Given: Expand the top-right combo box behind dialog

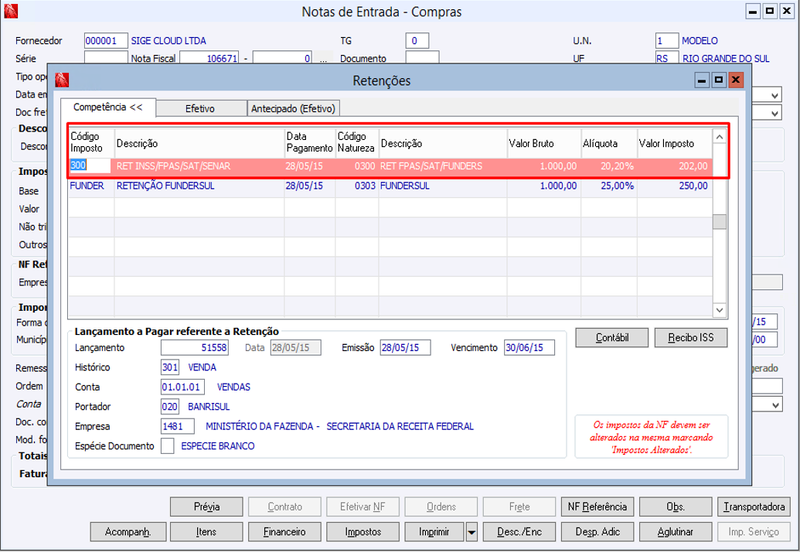Looking at the screenshot, I should [774, 95].
